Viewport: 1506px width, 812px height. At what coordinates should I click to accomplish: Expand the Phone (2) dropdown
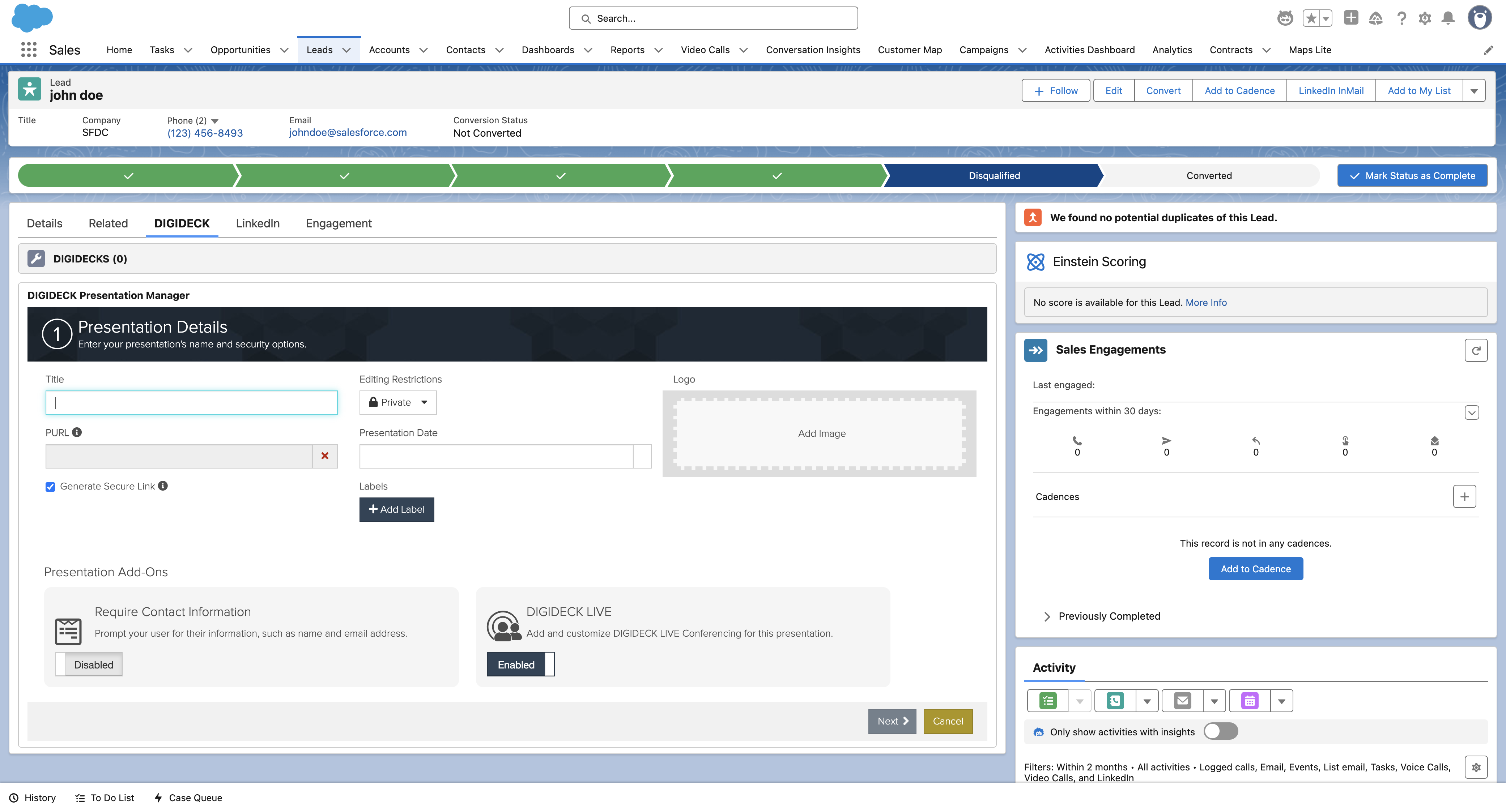point(214,121)
